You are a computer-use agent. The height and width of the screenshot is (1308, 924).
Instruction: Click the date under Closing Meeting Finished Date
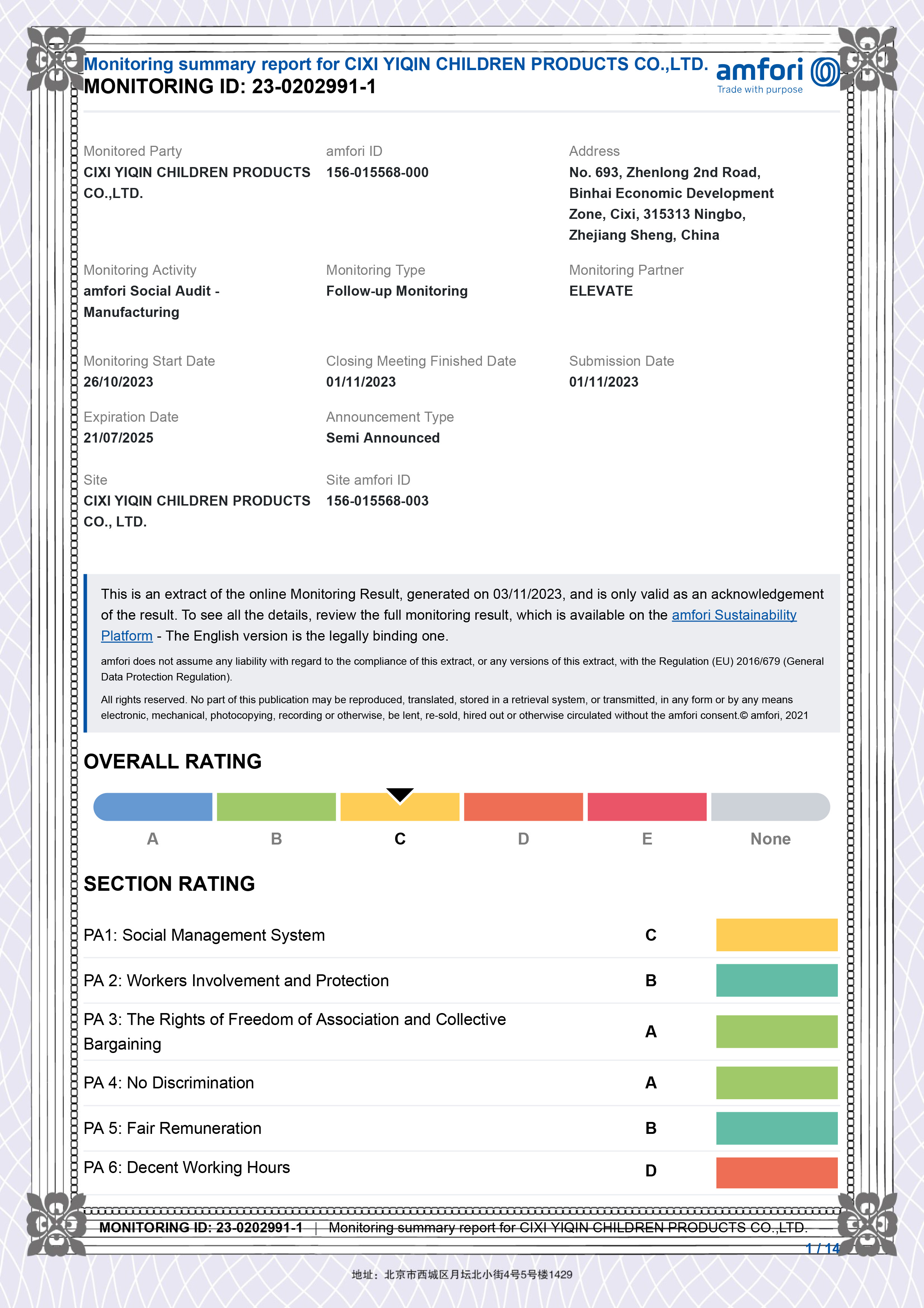click(361, 382)
